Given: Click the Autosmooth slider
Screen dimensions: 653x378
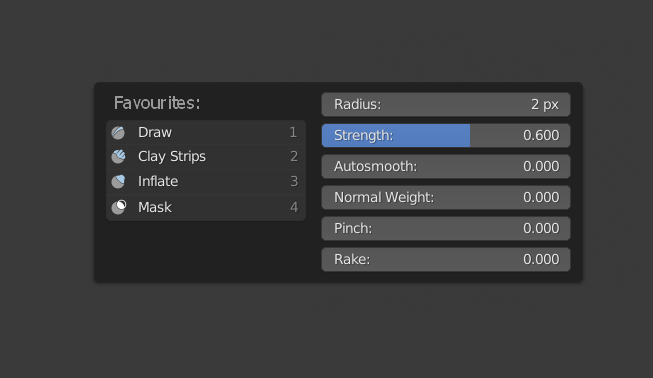Looking at the screenshot, I should coord(446,167).
